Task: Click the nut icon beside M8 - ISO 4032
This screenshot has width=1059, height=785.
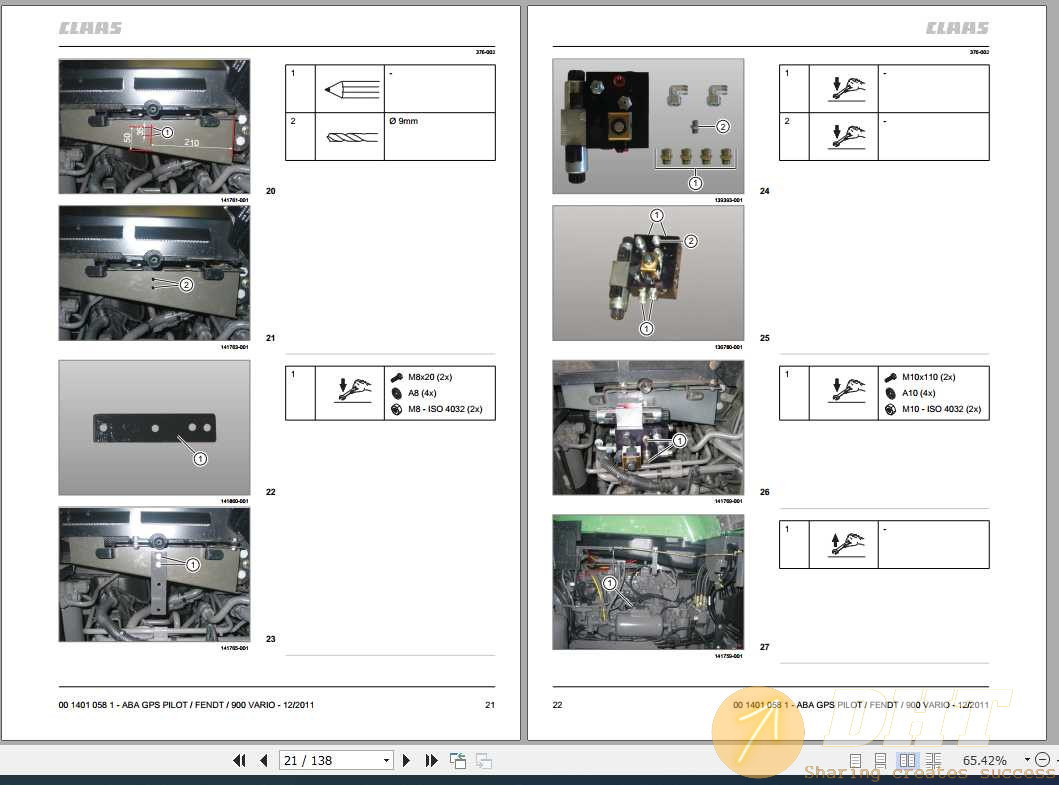Action: point(397,409)
